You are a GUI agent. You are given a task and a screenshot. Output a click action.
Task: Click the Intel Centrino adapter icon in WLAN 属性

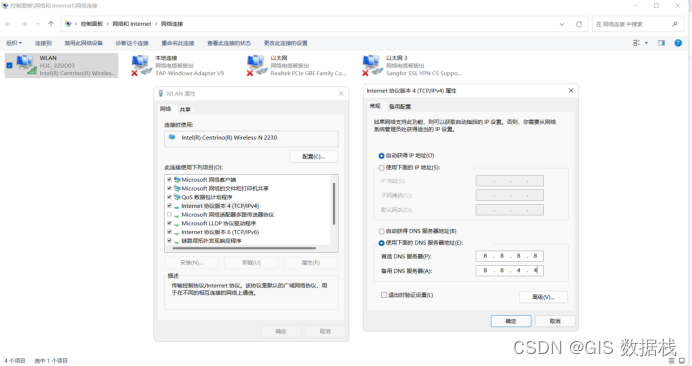click(x=172, y=137)
